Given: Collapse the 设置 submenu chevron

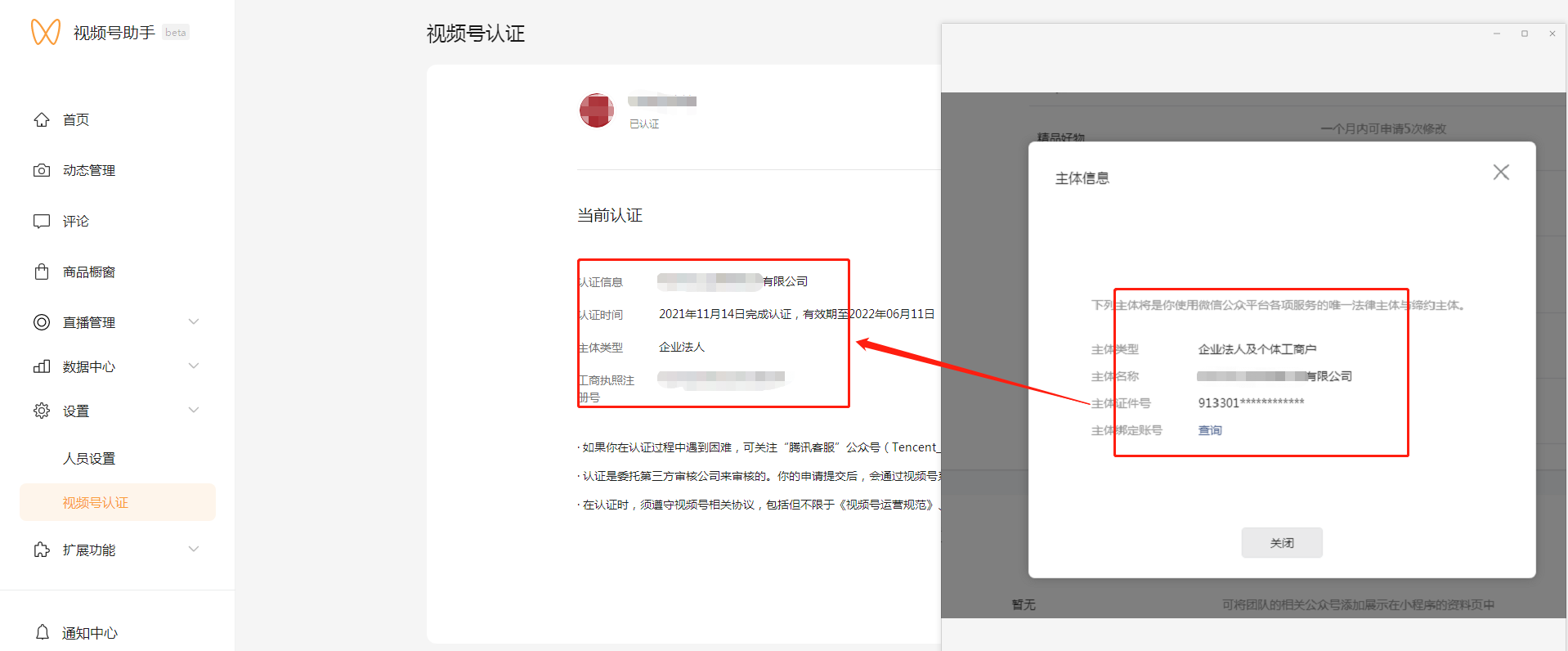Looking at the screenshot, I should click(x=194, y=411).
